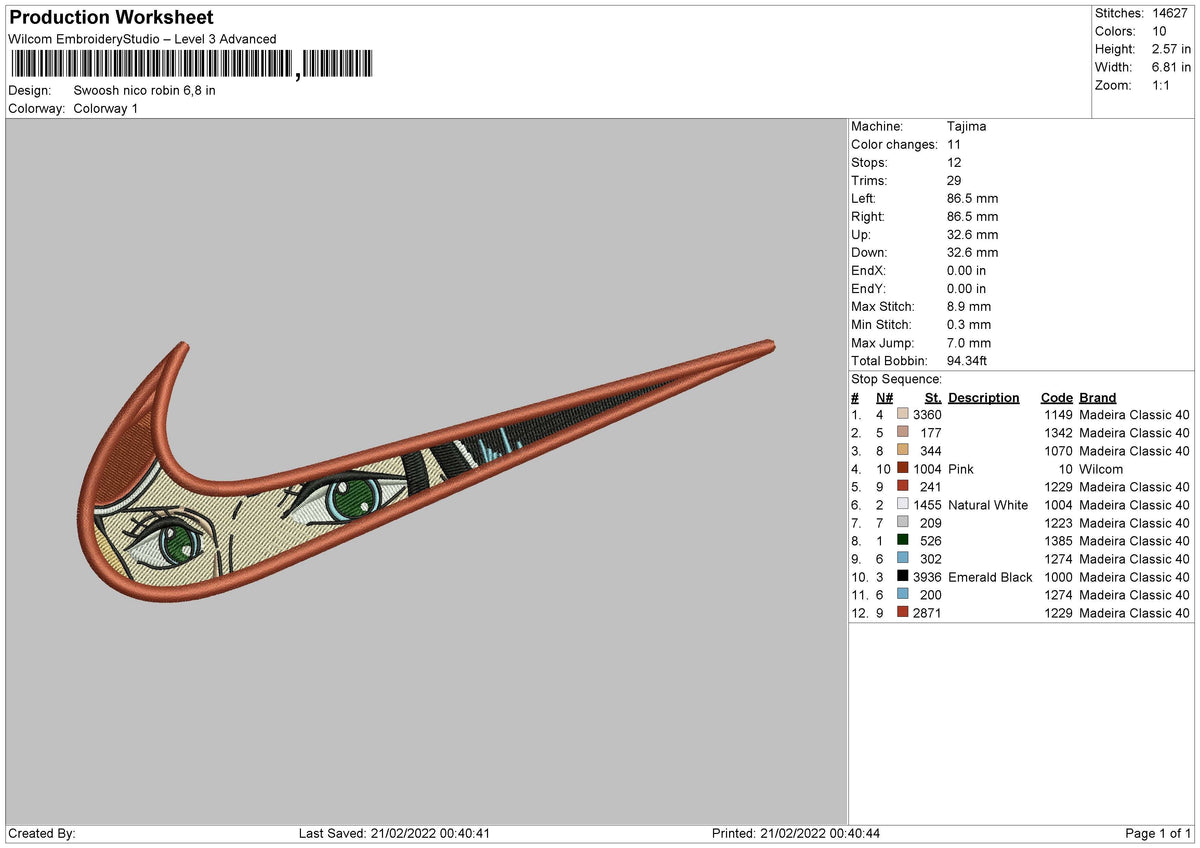Click the Zoom value '1:1'
Screen dimensions: 1200x848
coord(1161,85)
